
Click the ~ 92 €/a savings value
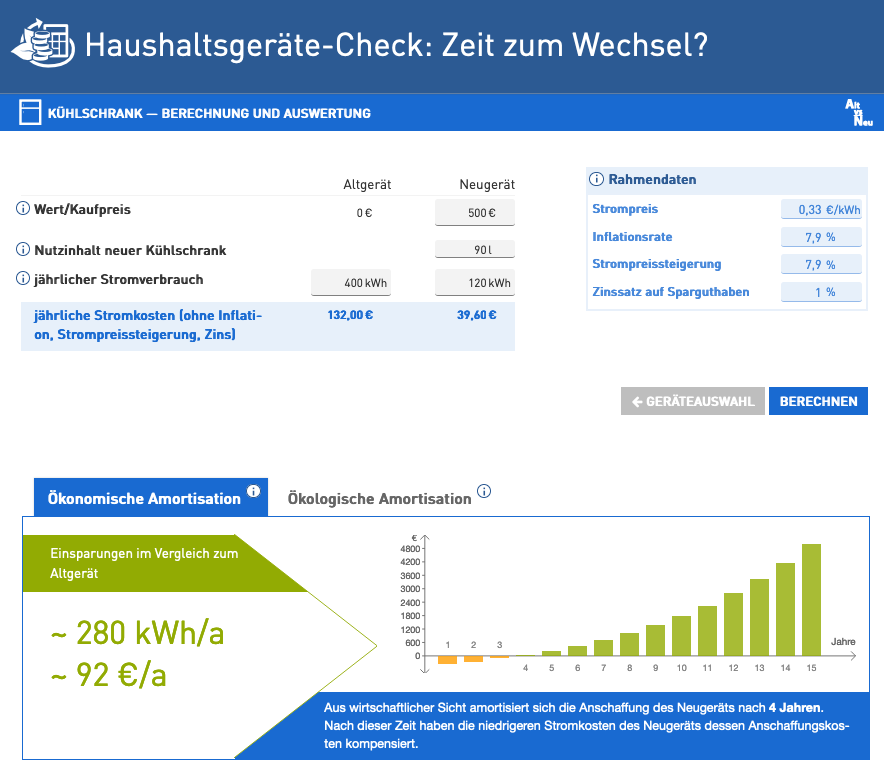tap(109, 675)
